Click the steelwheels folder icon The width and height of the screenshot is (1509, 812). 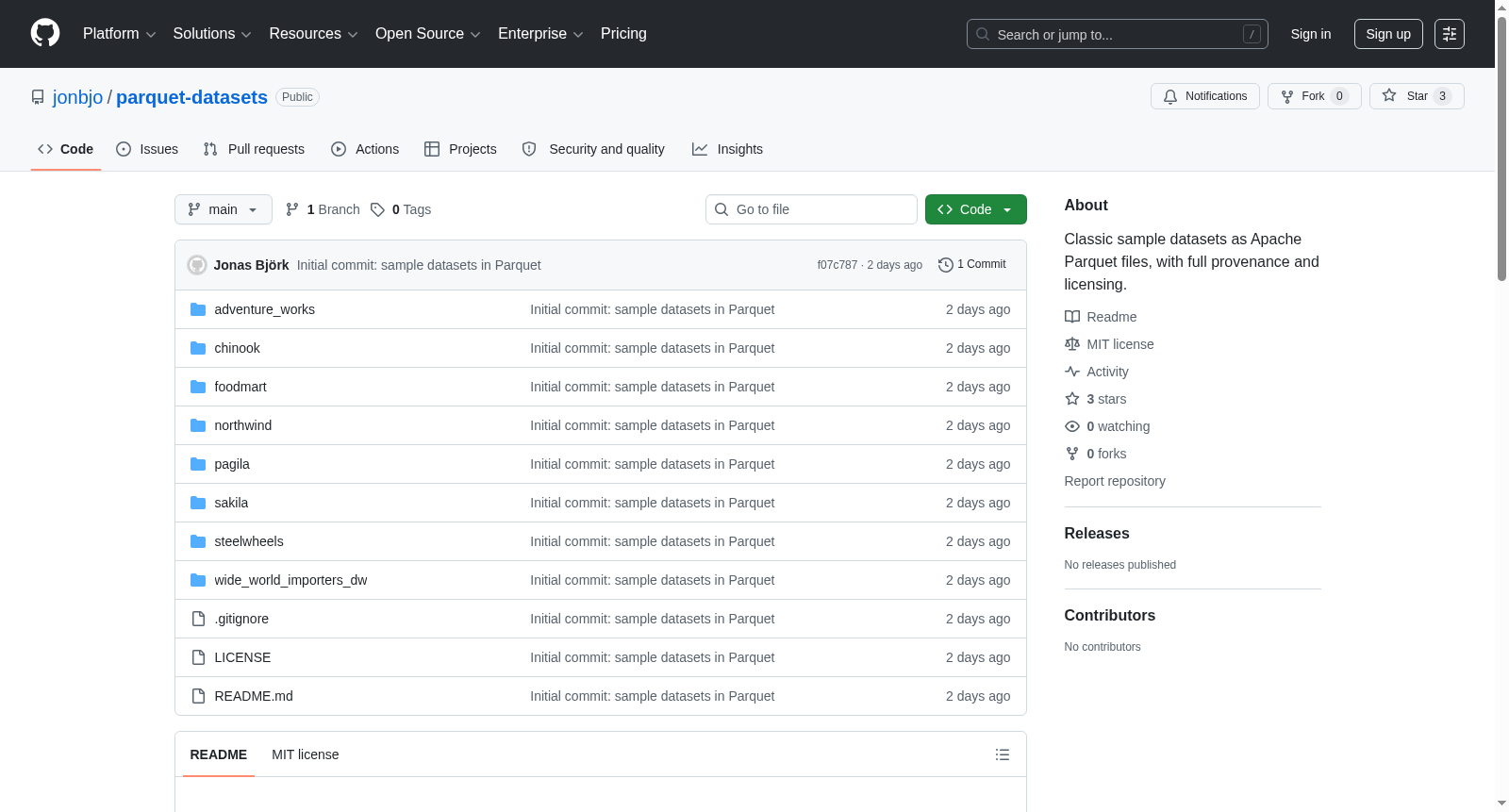[198, 541]
